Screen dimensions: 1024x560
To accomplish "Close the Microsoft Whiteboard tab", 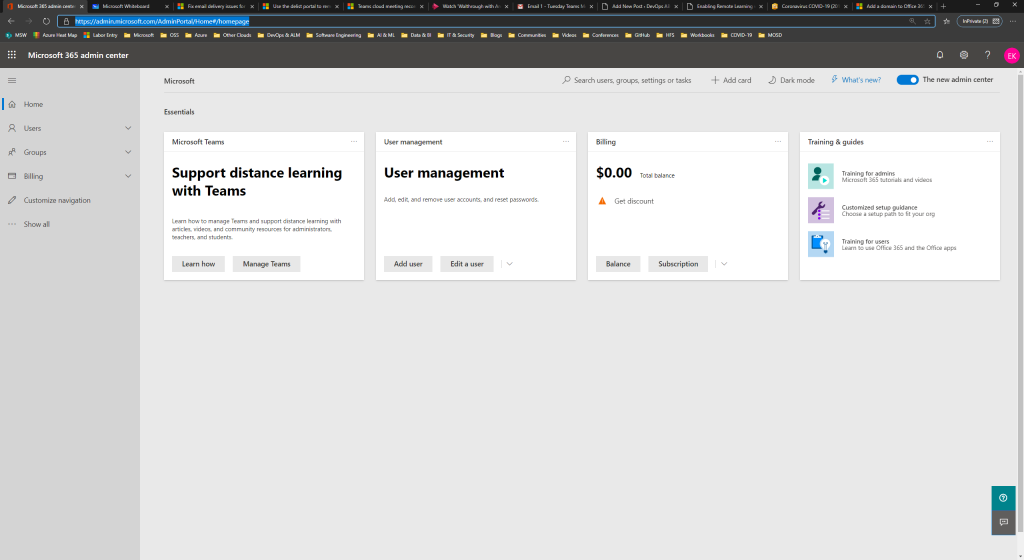I will 167,6.
